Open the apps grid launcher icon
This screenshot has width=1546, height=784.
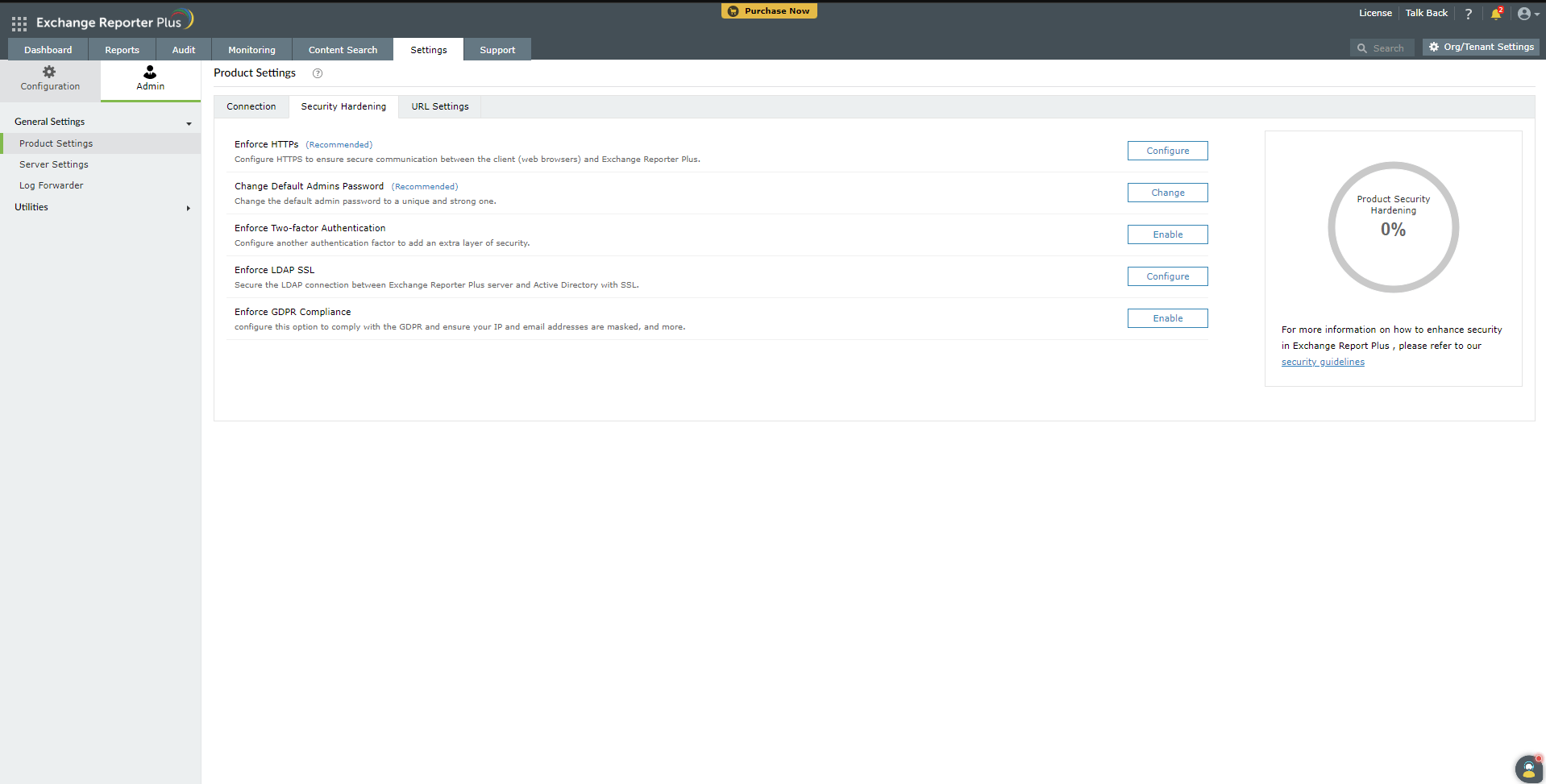(x=19, y=23)
